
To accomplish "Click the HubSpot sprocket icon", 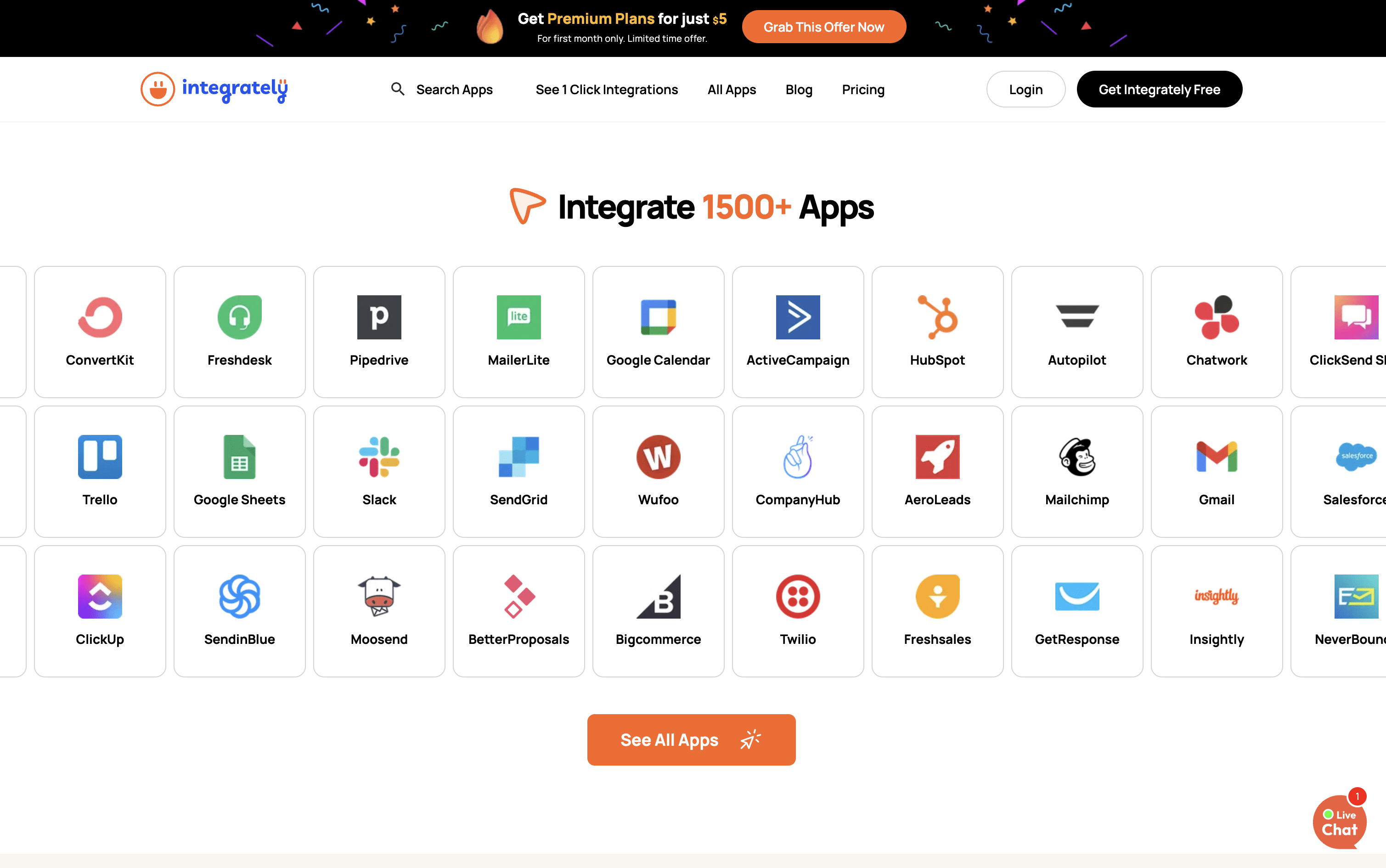I will 937,317.
